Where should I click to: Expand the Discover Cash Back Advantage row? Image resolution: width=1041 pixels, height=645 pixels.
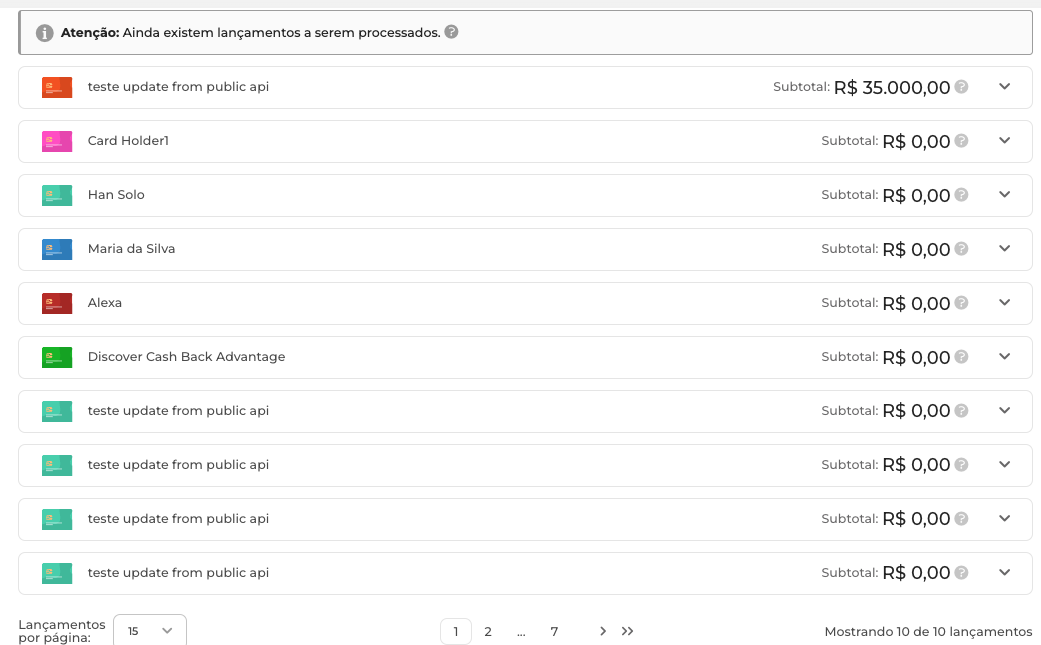click(x=1005, y=357)
